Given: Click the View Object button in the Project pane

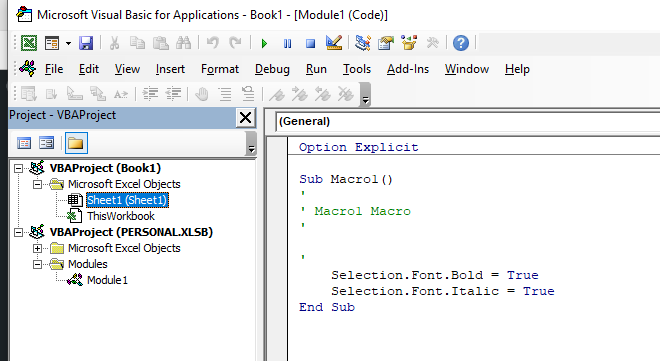Looking at the screenshot, I should pyautogui.click(x=47, y=143).
